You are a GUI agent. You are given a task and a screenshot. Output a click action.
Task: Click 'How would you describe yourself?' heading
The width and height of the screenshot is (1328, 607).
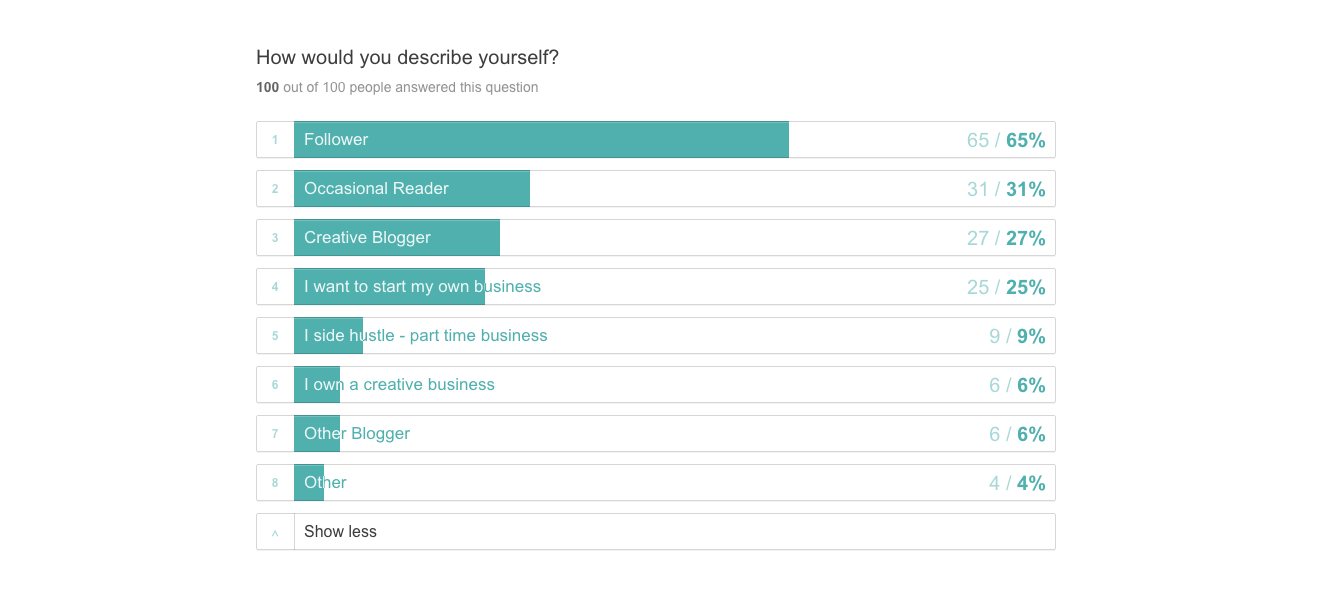(407, 58)
